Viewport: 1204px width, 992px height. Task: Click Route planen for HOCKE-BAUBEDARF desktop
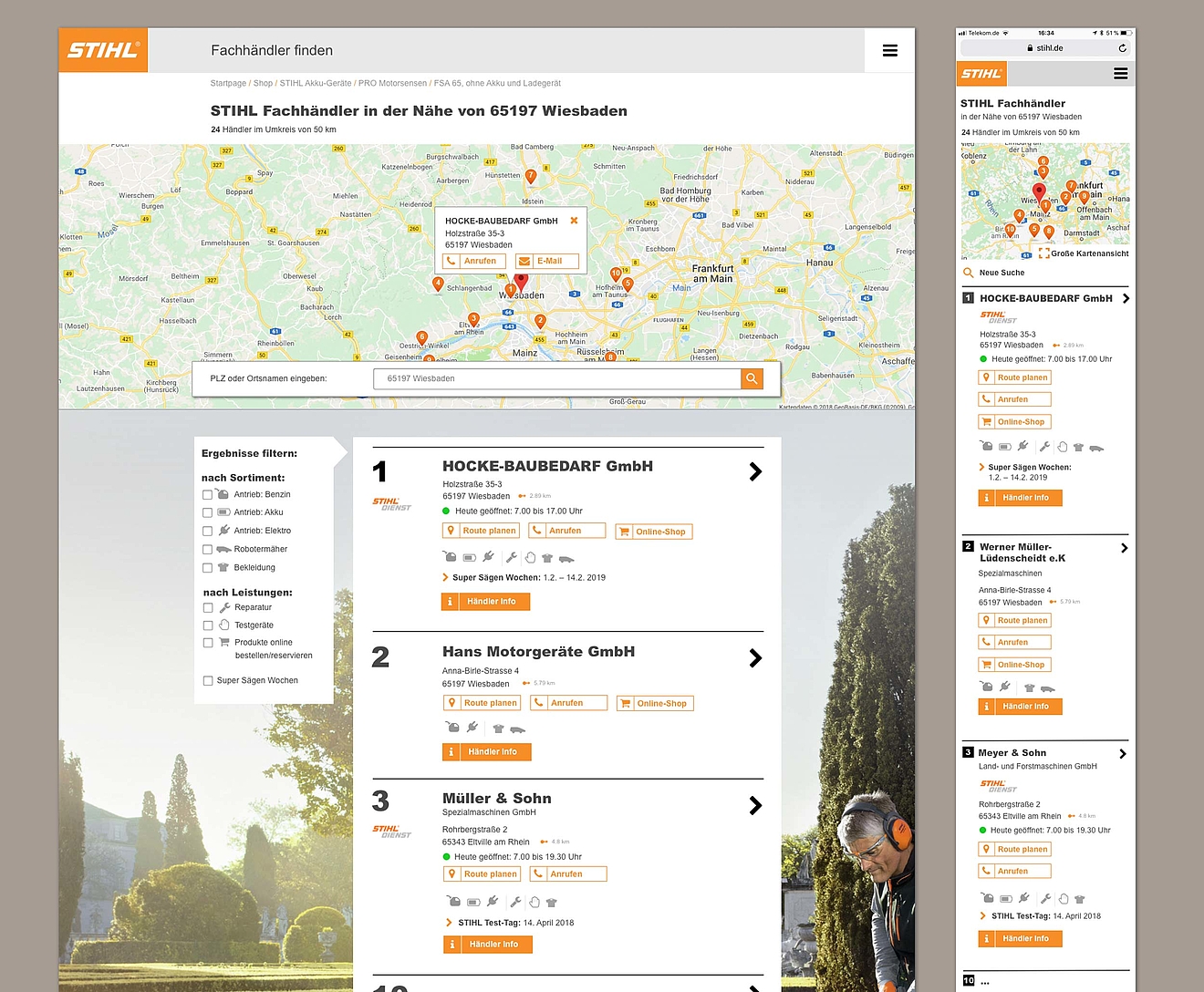tap(481, 531)
